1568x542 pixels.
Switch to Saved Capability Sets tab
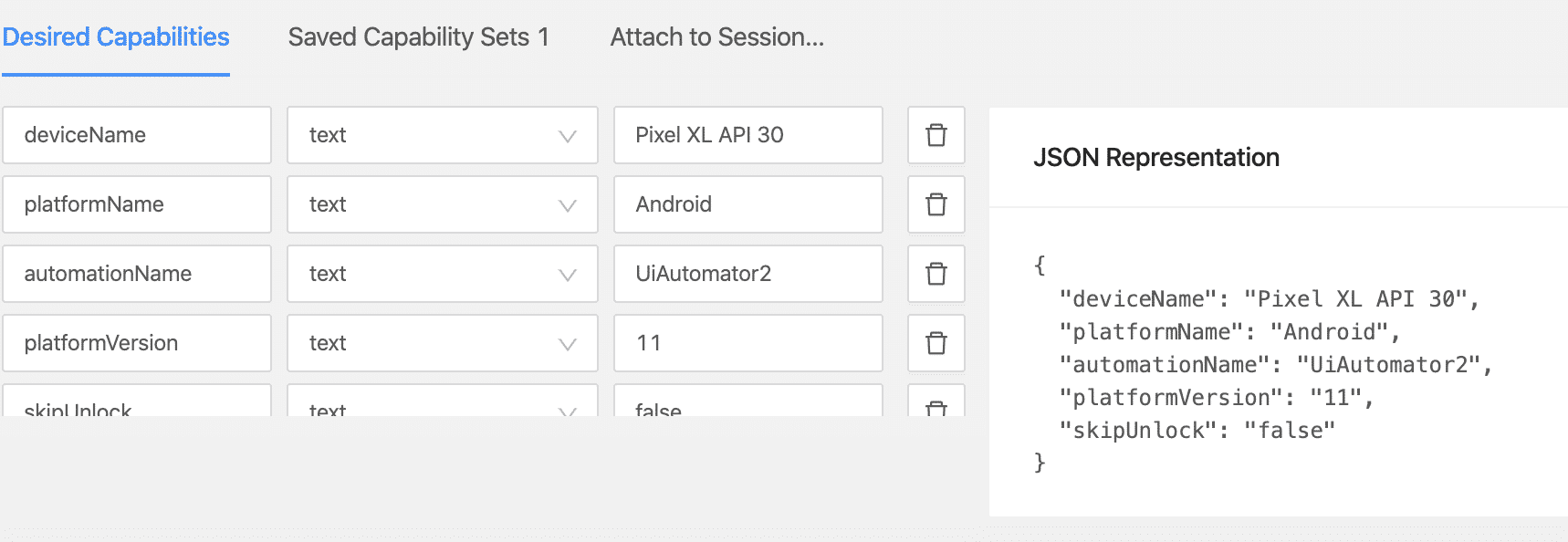(x=419, y=37)
